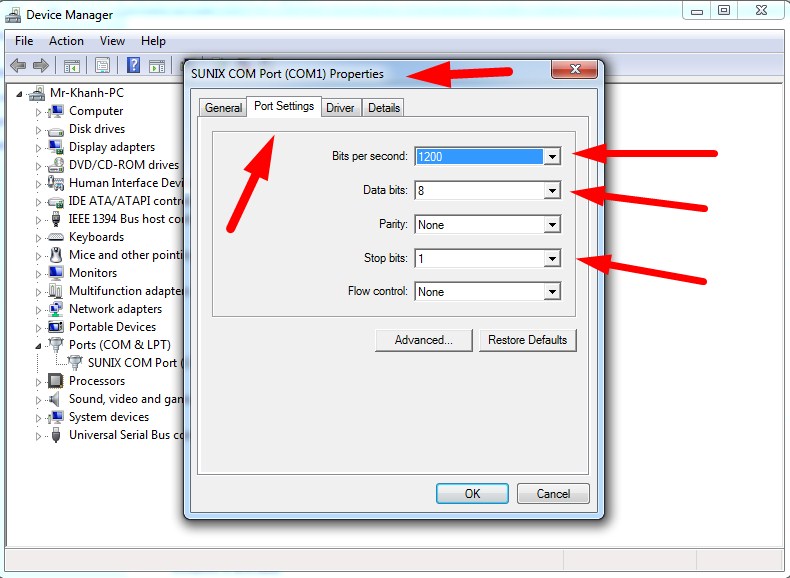Expand the Monitors tree node
Screen dimensions: 790x578
click(x=38, y=274)
